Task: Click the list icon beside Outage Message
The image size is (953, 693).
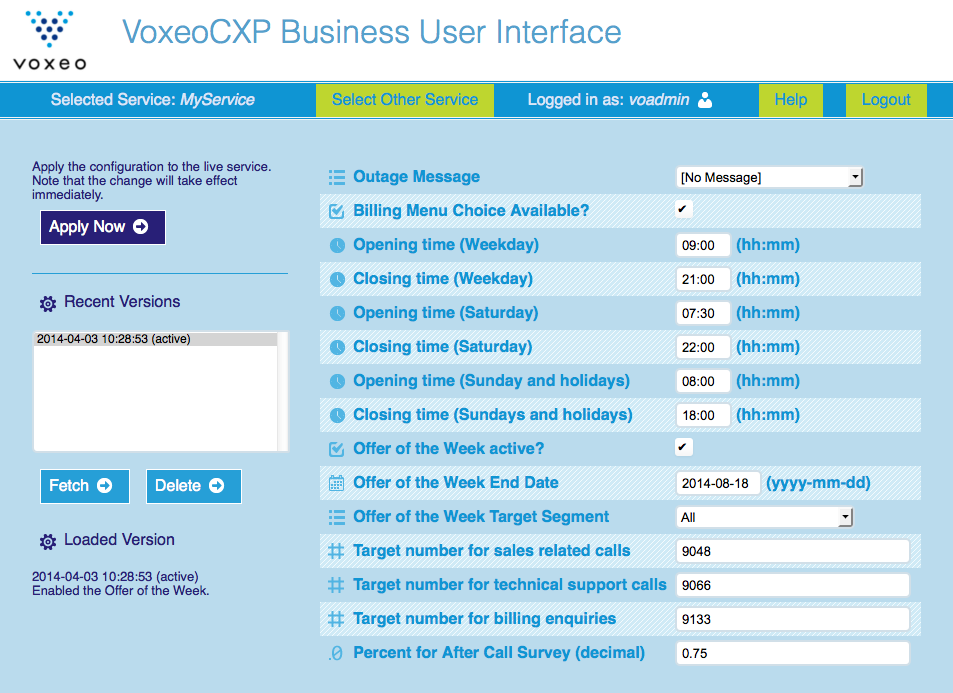Action: [337, 178]
